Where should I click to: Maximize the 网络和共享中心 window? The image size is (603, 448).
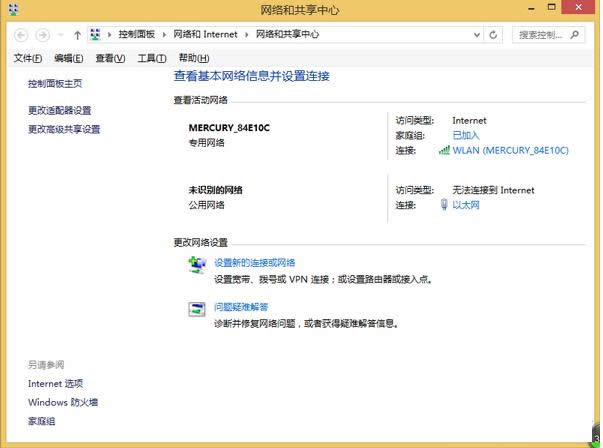[x=551, y=7]
